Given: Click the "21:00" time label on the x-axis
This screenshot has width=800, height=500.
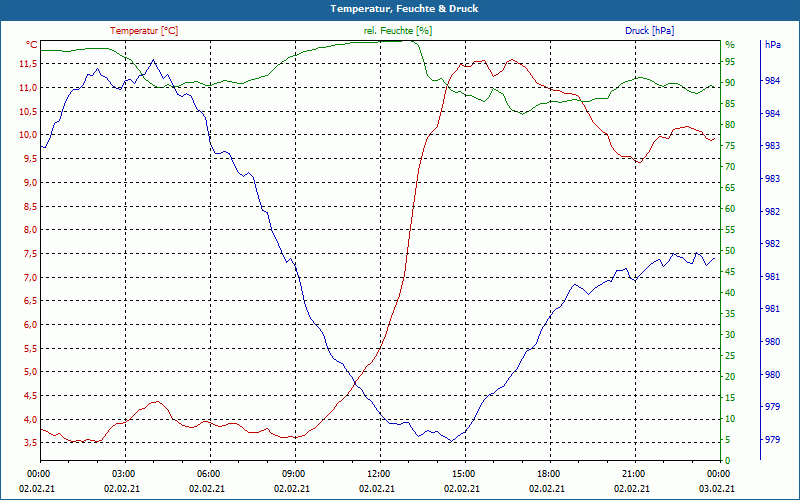Looking at the screenshot, I should [634, 473].
